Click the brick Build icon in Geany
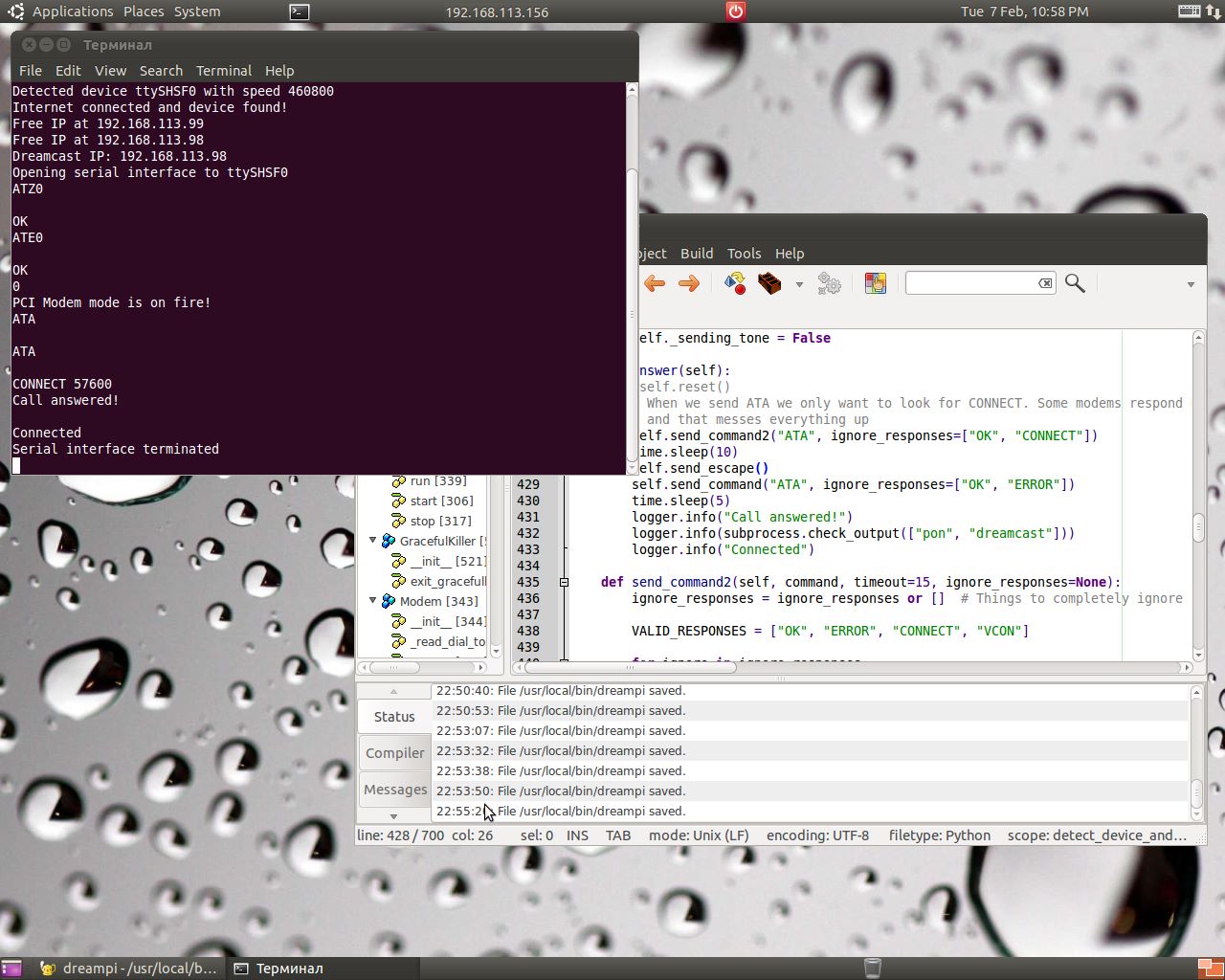 point(769,283)
